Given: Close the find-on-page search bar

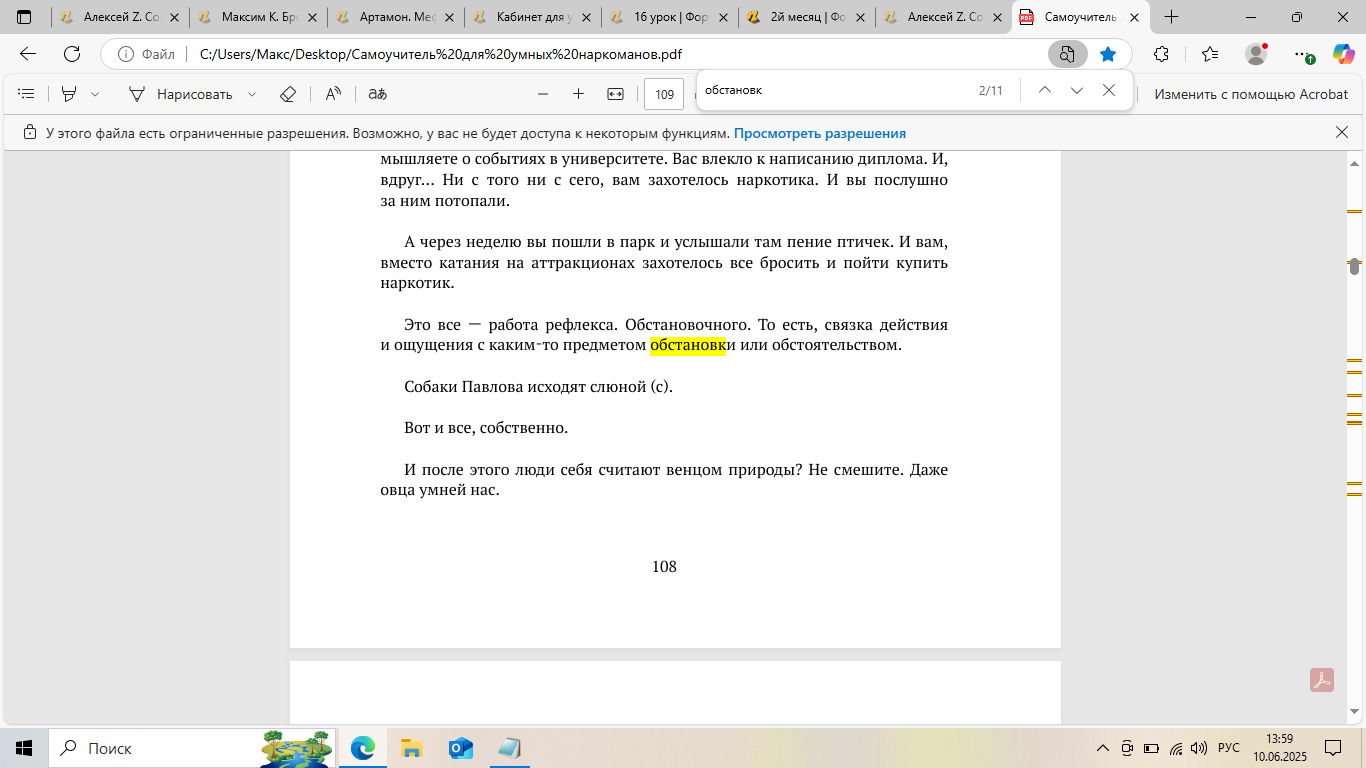Looking at the screenshot, I should coord(1108,90).
